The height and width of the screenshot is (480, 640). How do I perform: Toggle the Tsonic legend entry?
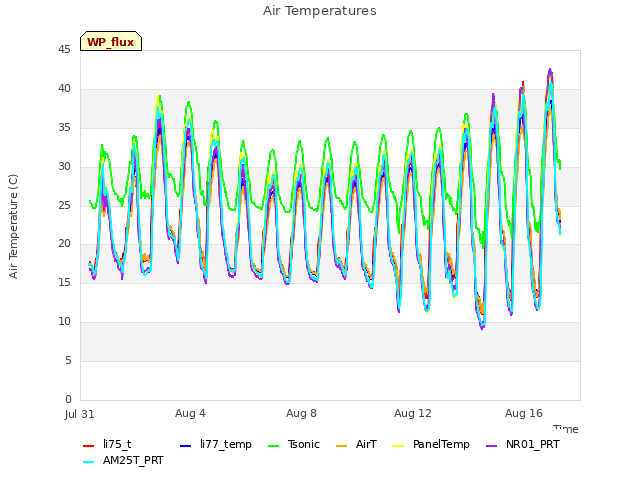(x=293, y=444)
